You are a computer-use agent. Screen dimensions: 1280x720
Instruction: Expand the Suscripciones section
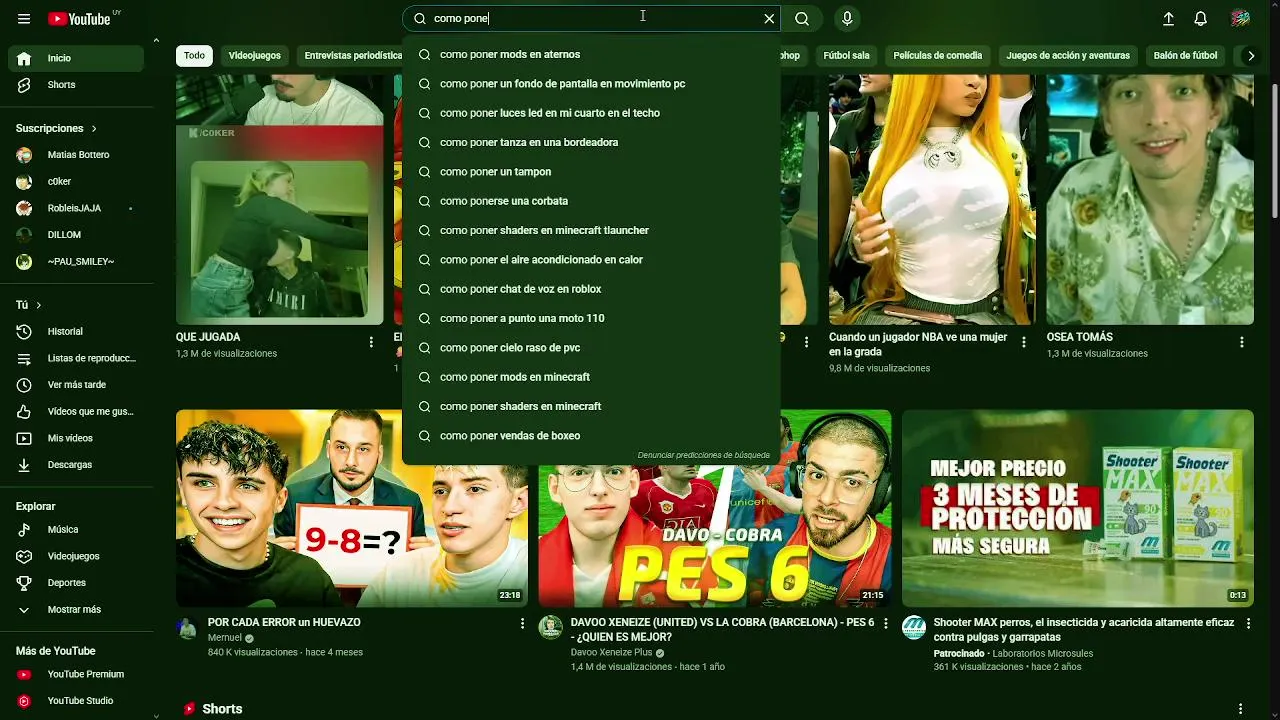[57, 128]
